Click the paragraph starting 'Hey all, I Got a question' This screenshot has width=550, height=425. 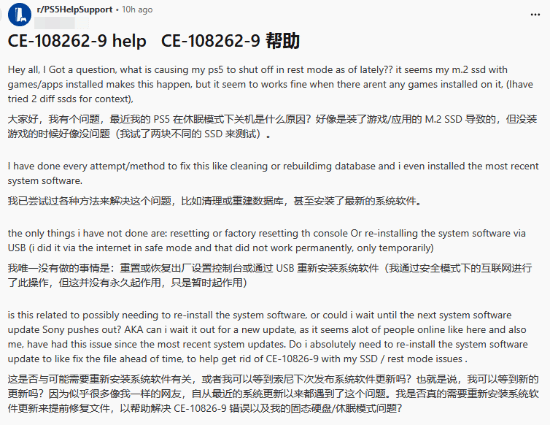tap(270, 84)
